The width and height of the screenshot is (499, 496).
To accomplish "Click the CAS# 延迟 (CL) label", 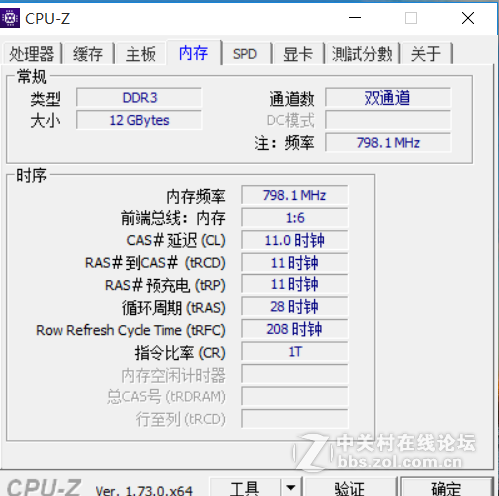I will coord(176,240).
